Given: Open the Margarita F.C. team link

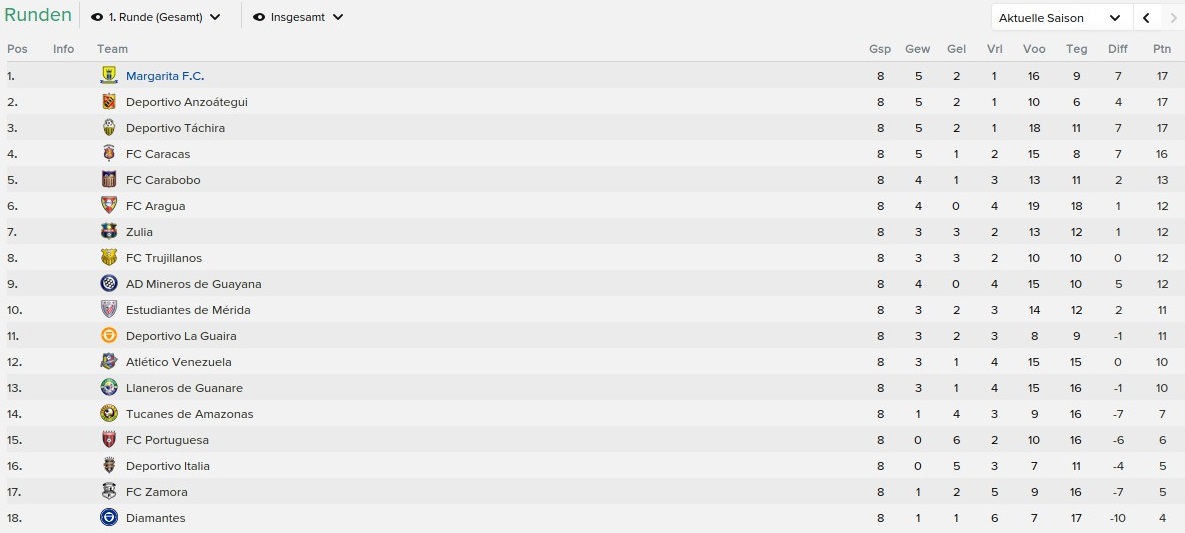Looking at the screenshot, I should 165,76.
